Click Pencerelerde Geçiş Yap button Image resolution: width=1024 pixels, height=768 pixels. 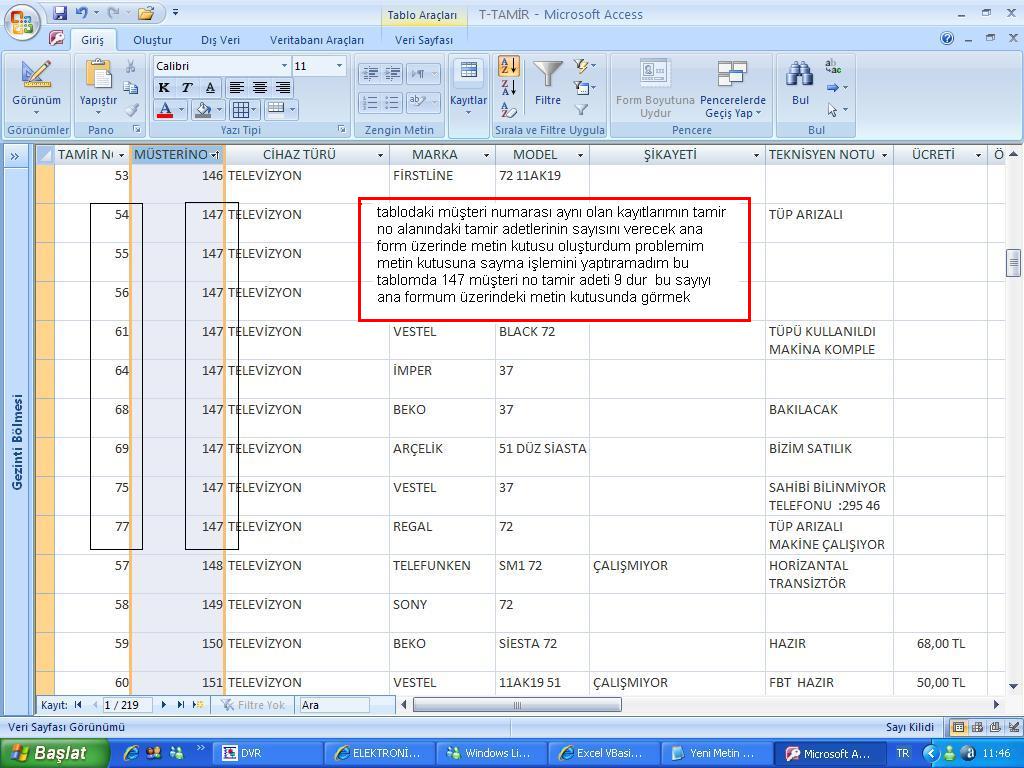[732, 88]
